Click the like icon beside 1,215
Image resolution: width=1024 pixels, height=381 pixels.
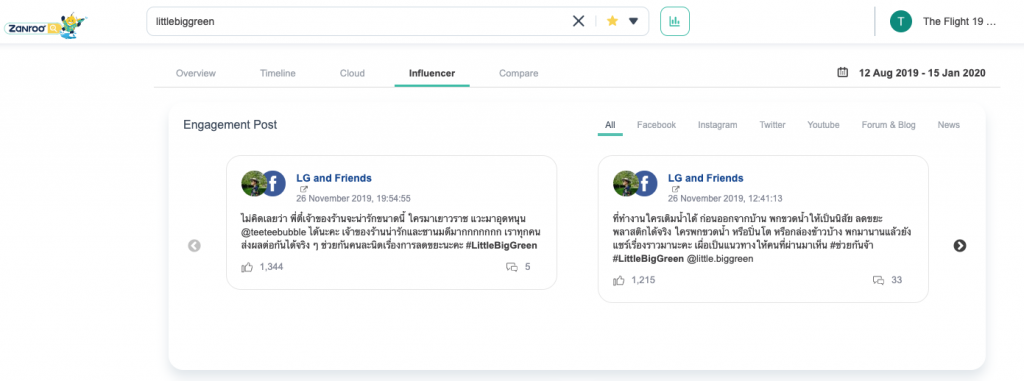tap(619, 280)
